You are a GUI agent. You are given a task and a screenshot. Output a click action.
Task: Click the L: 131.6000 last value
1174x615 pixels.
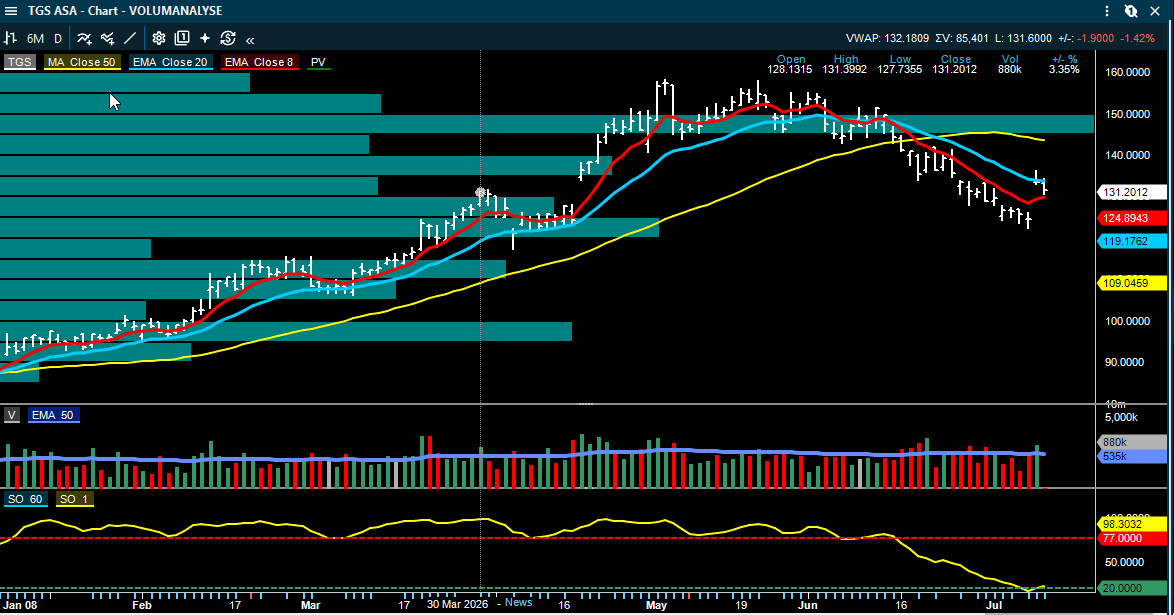coord(1024,38)
